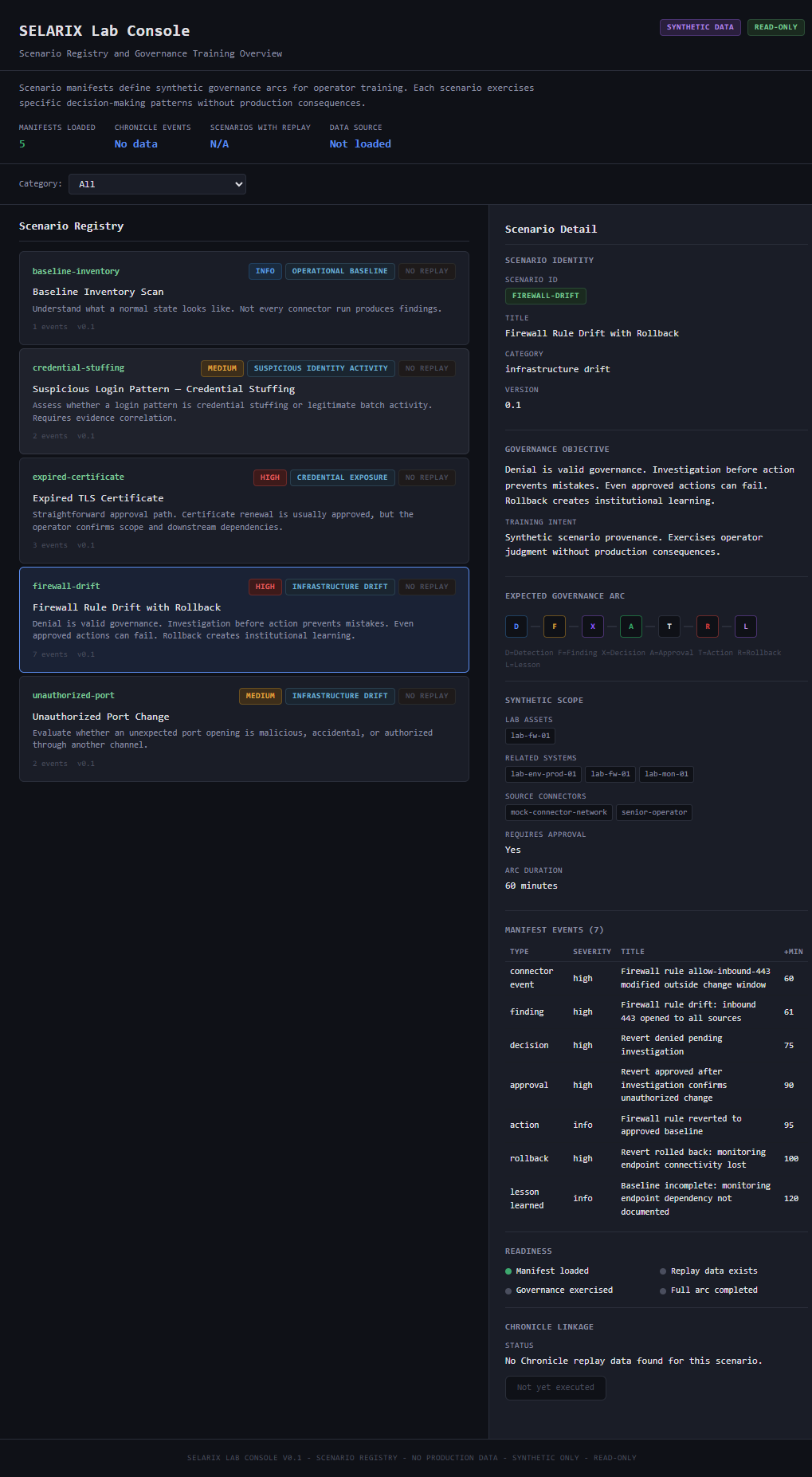Click the lab-env-prod-01 related system tag
812x1477 pixels.
(543, 774)
